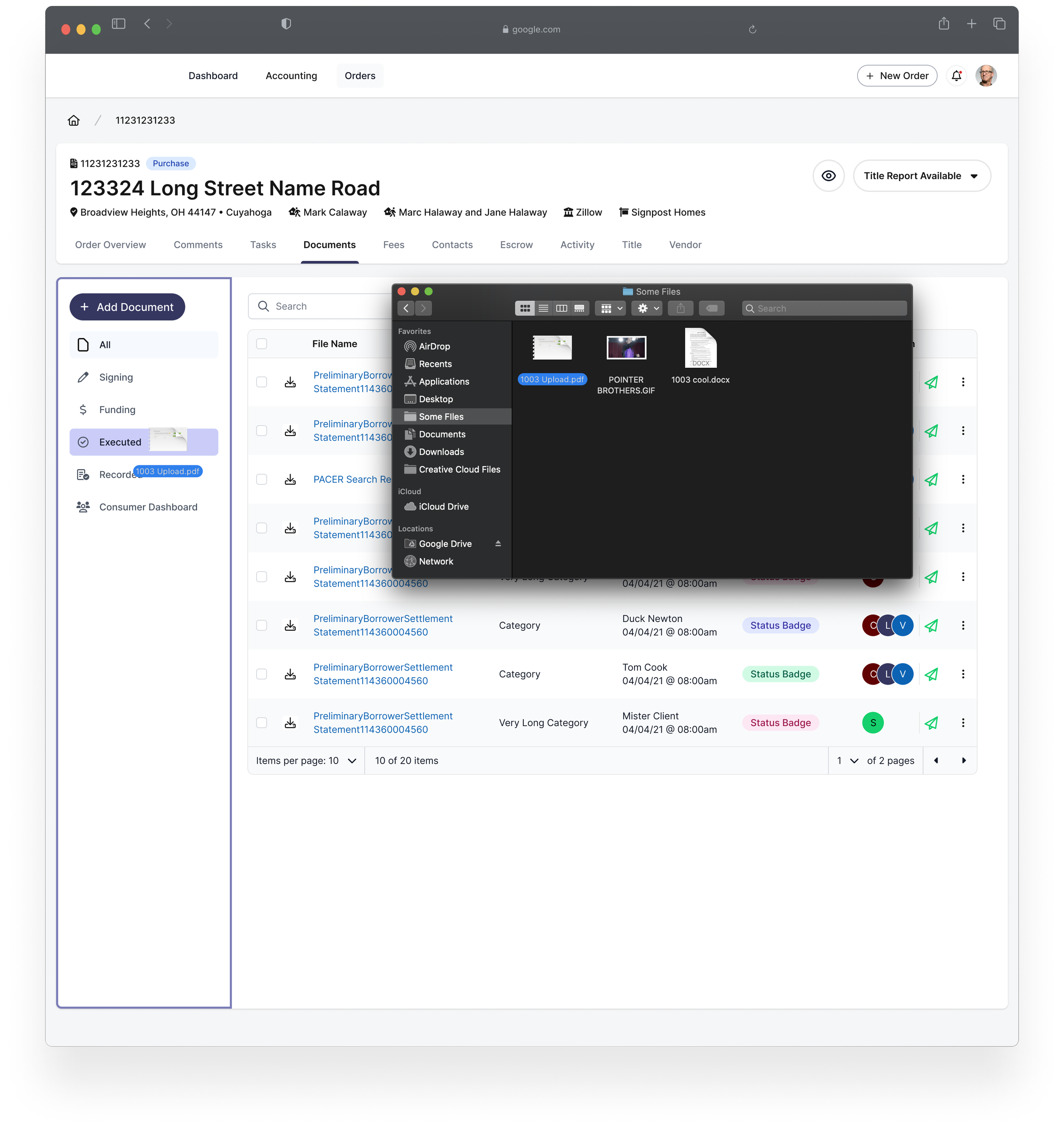Expand Title Report Available dropdown
Image resolution: width=1064 pixels, height=1131 pixels.
[921, 176]
